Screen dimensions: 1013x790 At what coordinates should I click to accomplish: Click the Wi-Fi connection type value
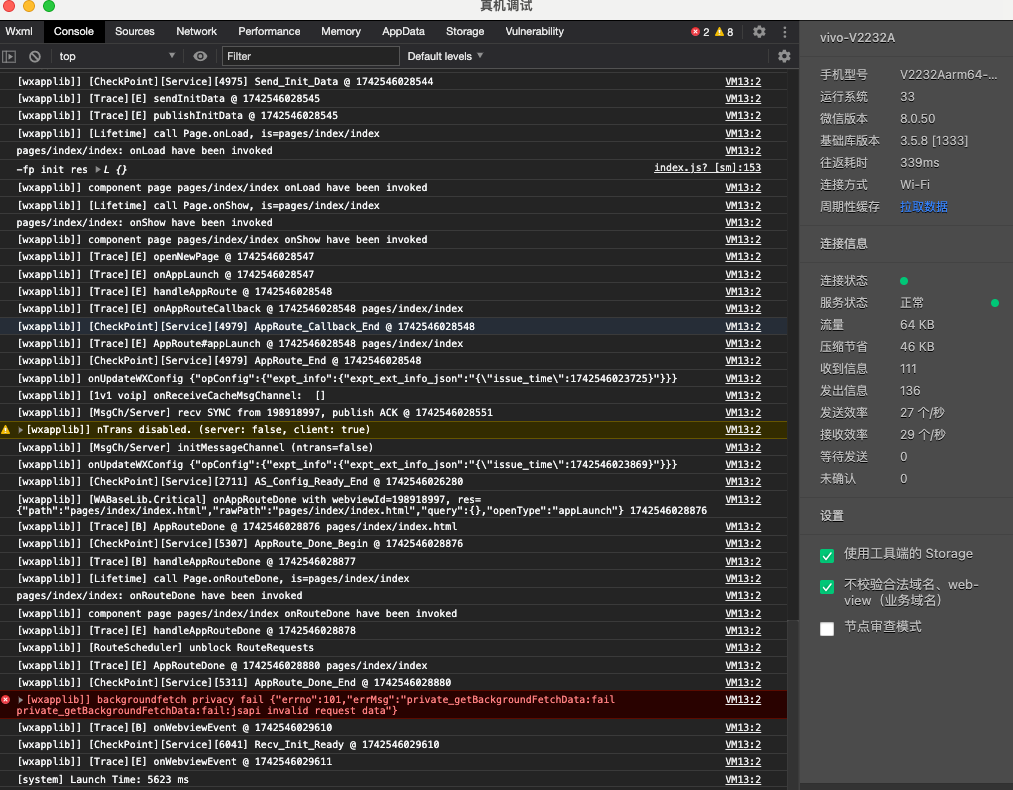[x=915, y=185]
